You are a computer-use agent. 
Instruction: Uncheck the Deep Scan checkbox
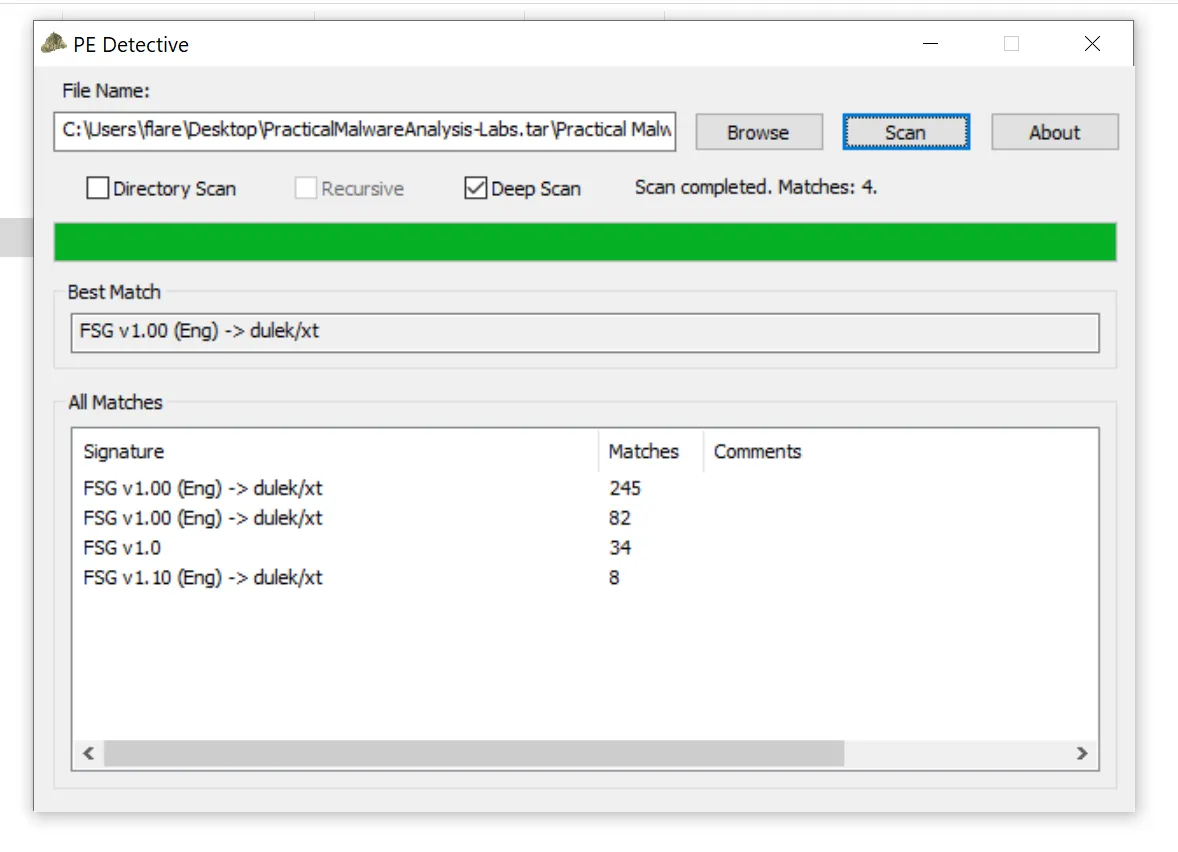[476, 188]
